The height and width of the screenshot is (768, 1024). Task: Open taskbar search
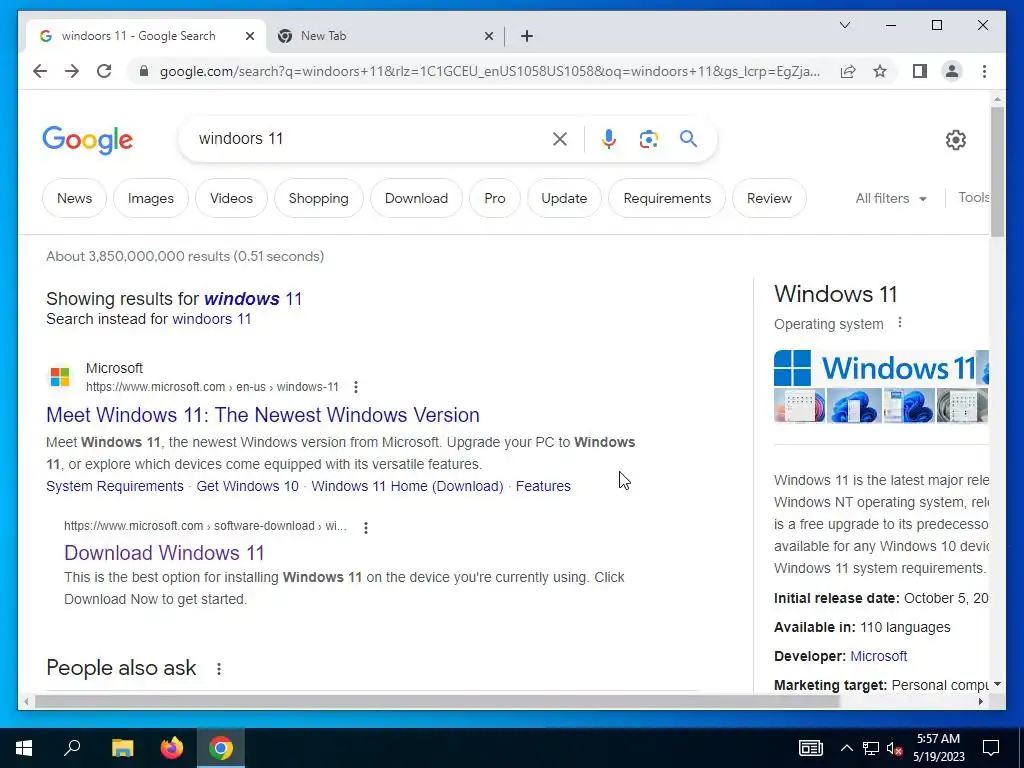point(72,748)
